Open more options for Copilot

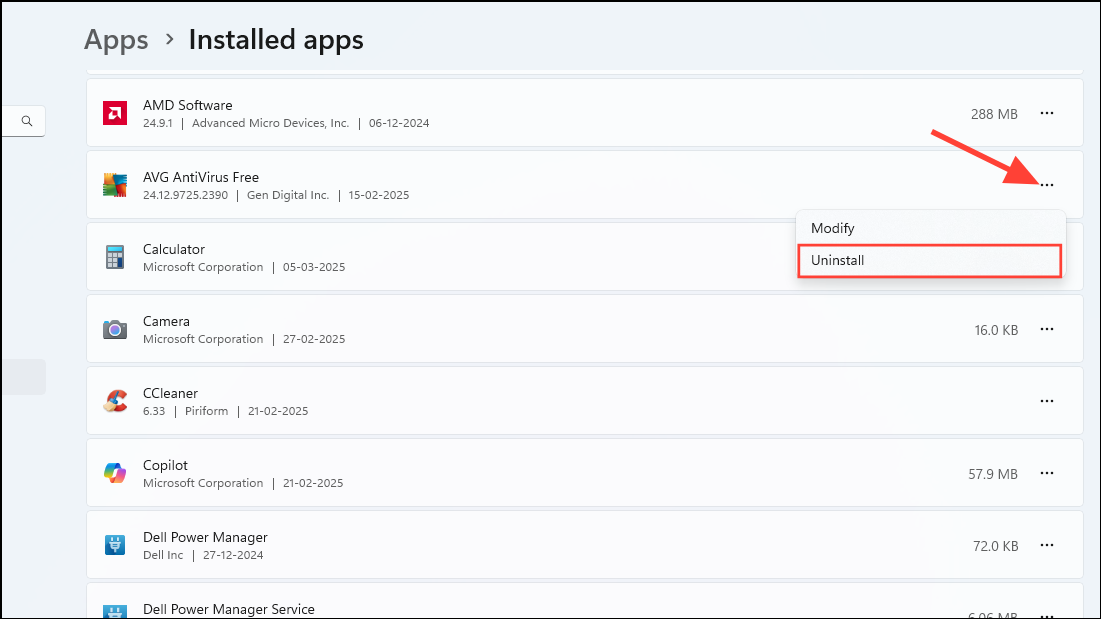[x=1047, y=473]
